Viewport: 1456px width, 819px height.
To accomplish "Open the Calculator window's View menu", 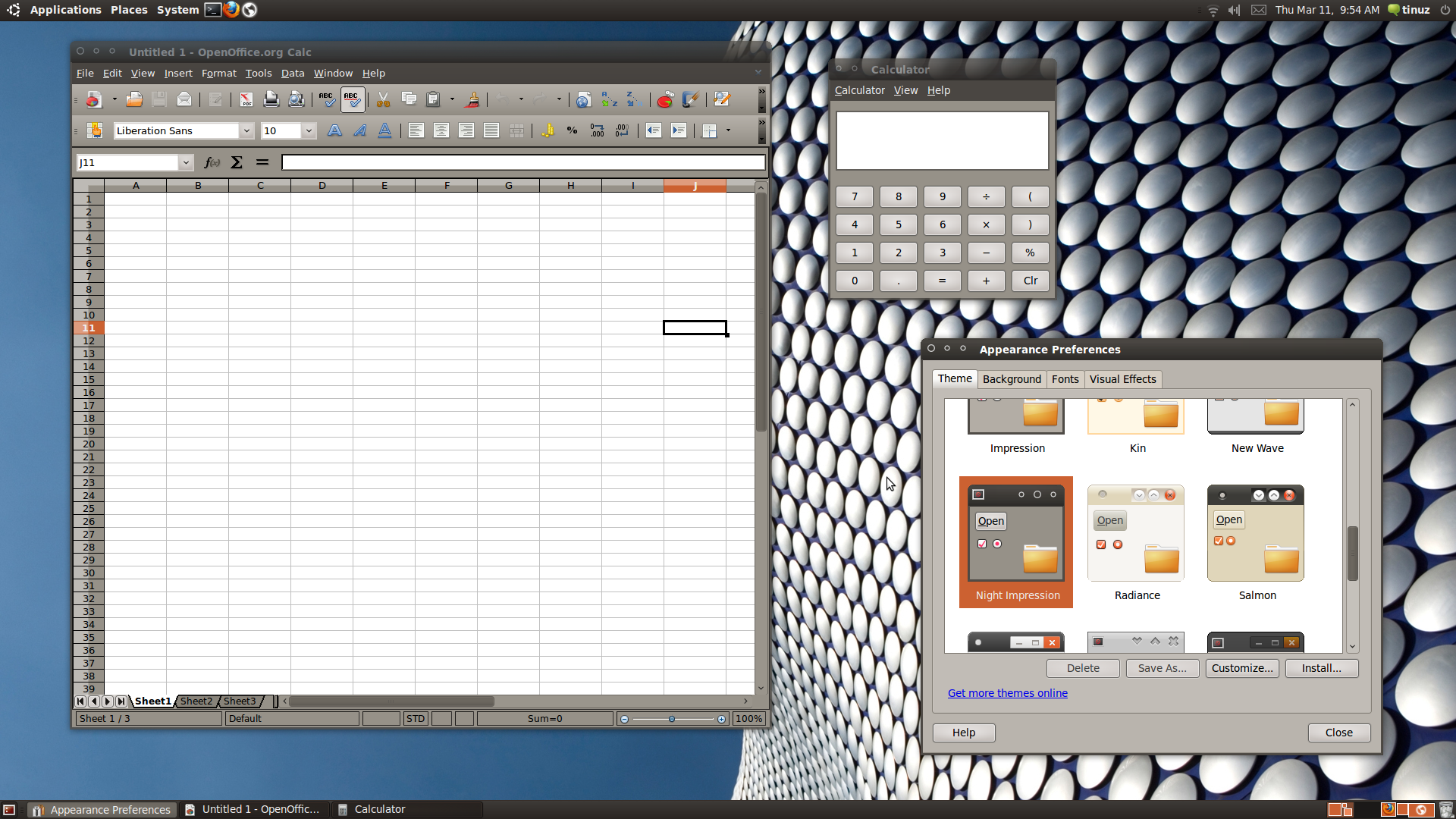I will click(905, 90).
